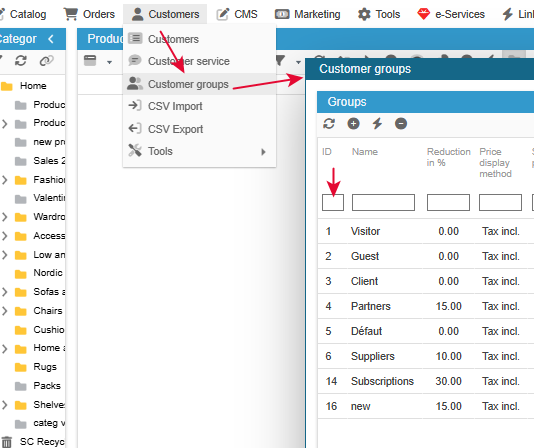Select the Subscriptions group row

[426, 381]
